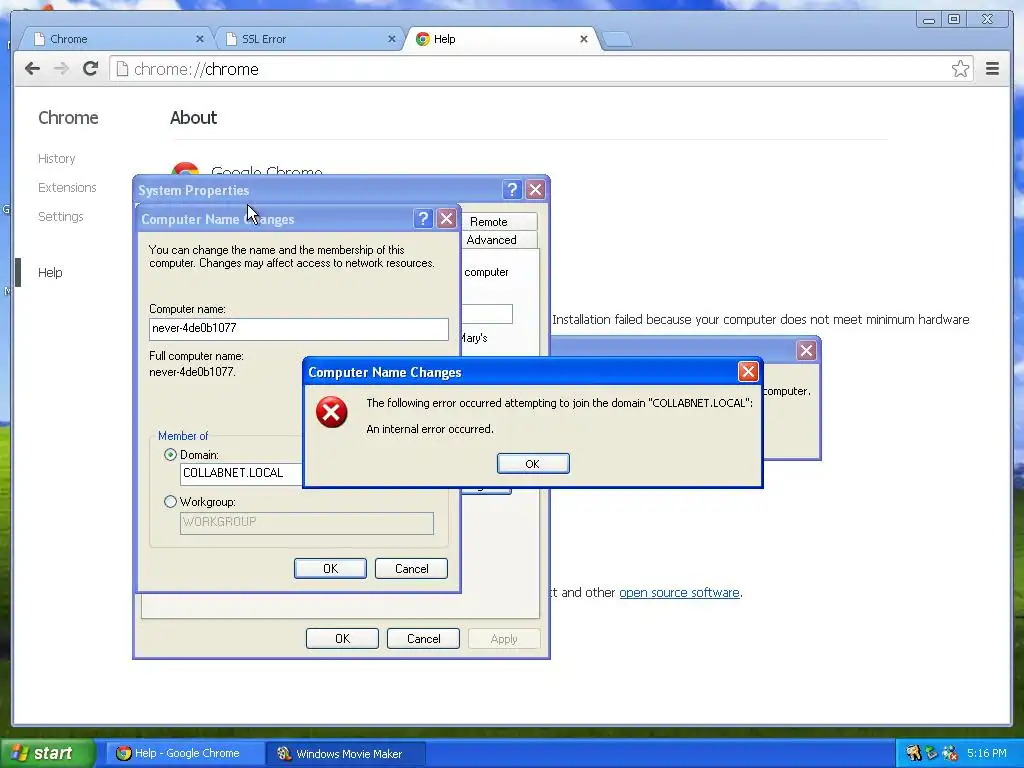Click OK in System Properties
The height and width of the screenshot is (768, 1024).
coord(342,639)
